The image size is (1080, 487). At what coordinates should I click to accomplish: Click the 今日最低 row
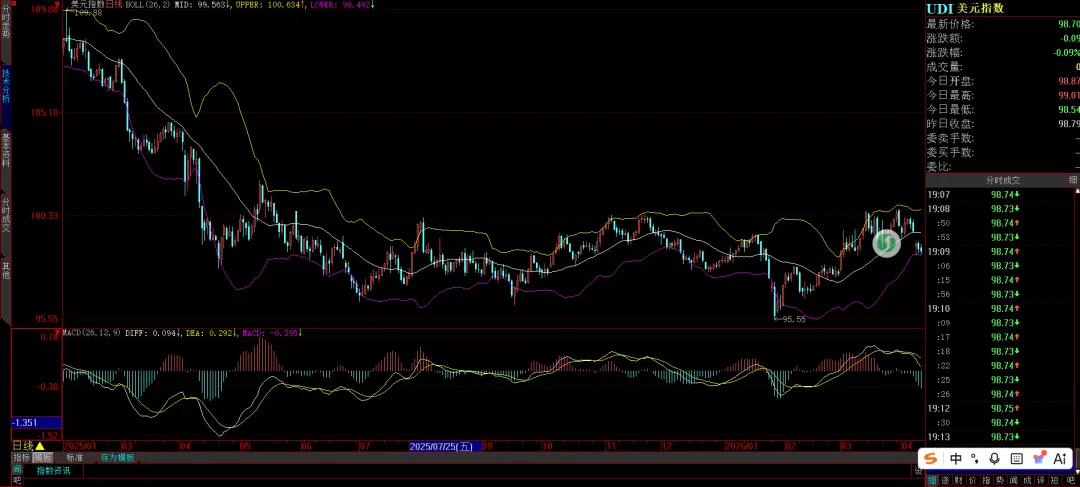click(1003, 110)
